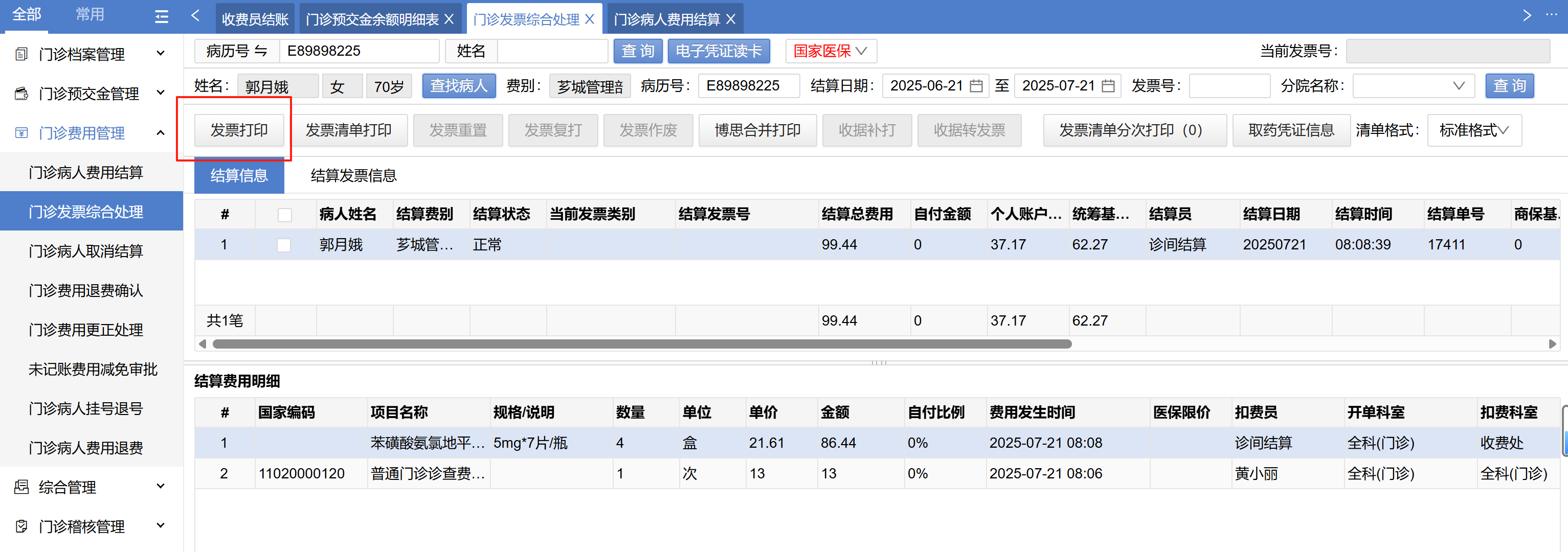Click the 门诊预交金管理 sidebar icon

[21, 94]
